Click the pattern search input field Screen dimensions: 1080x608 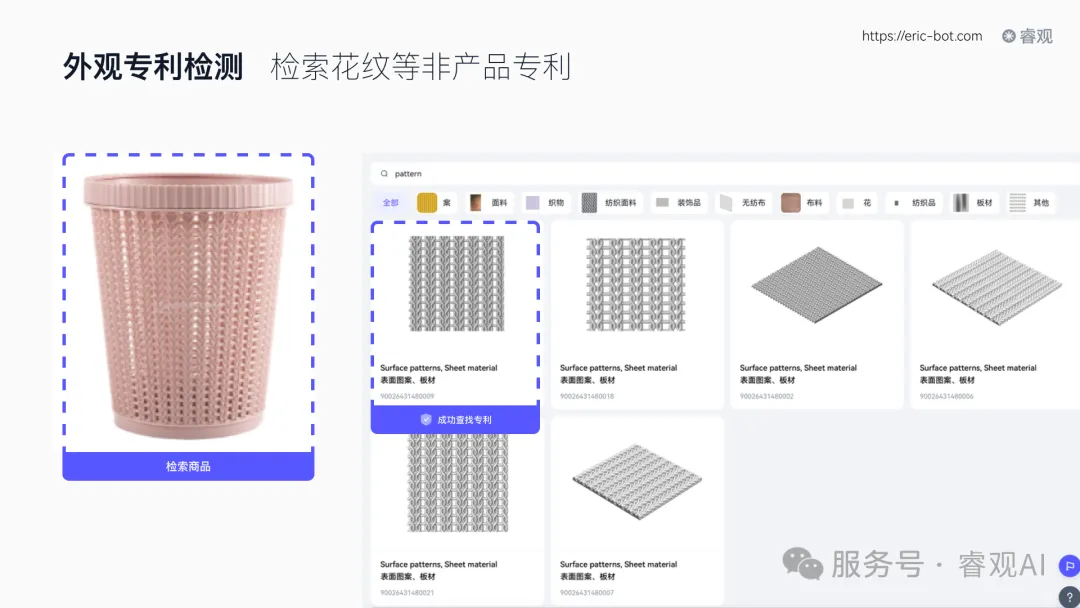click(450, 173)
